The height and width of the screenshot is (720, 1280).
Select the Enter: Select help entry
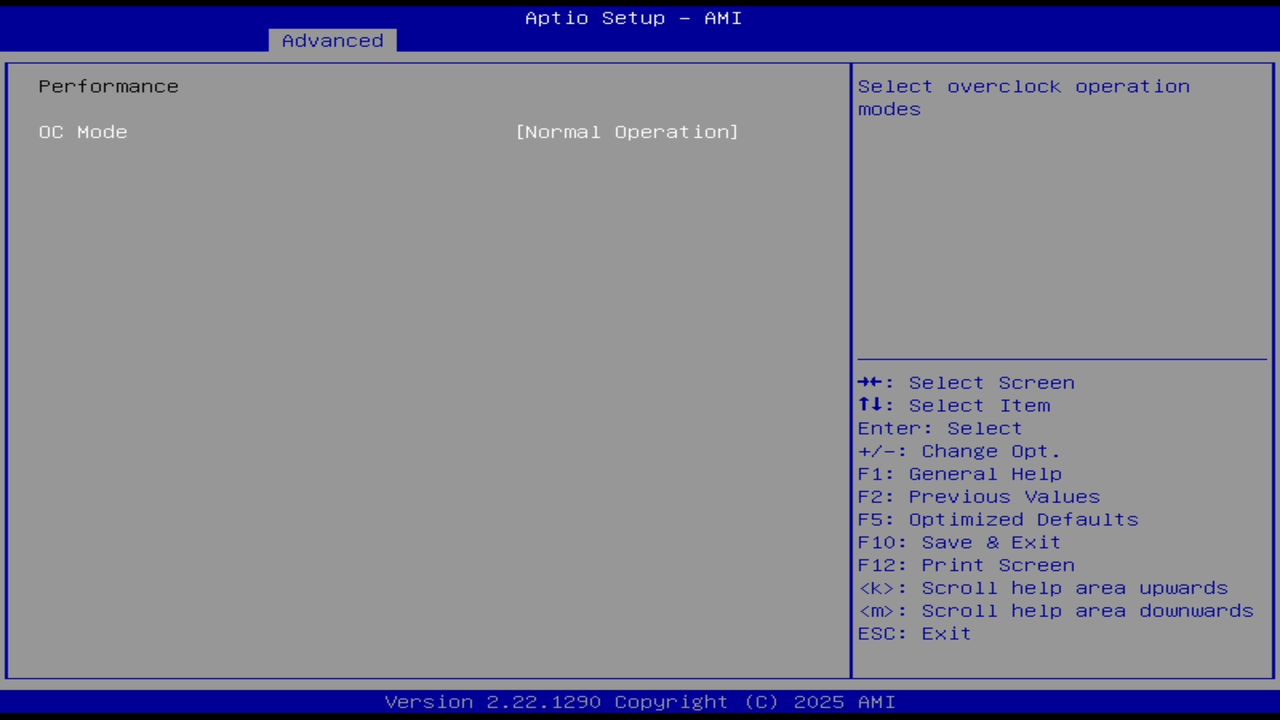coord(938,428)
